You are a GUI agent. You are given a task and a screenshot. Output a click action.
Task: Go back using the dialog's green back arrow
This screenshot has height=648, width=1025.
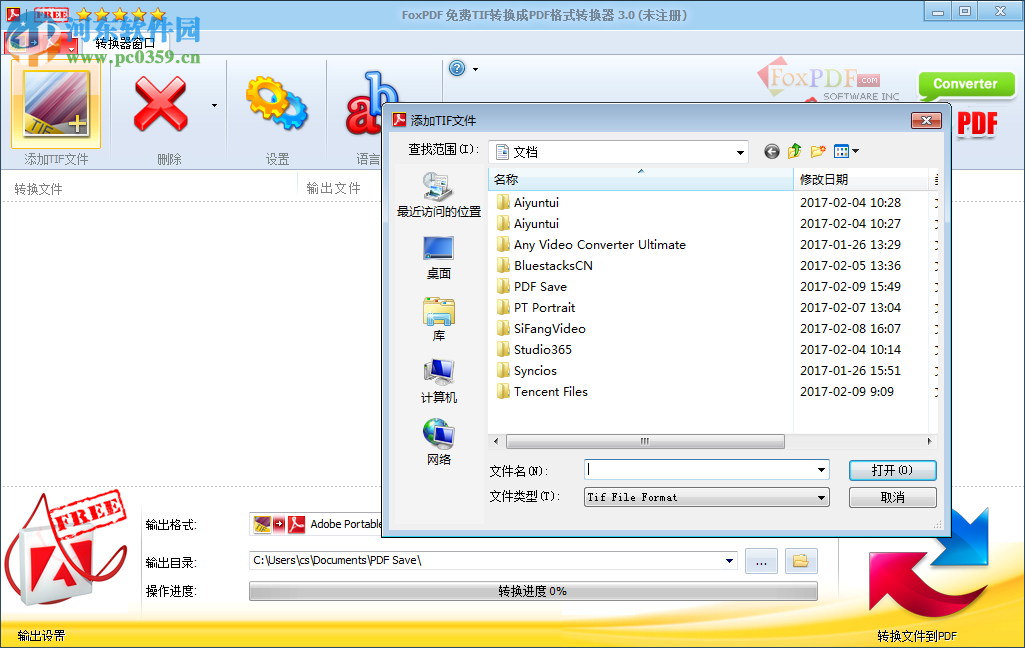[770, 151]
